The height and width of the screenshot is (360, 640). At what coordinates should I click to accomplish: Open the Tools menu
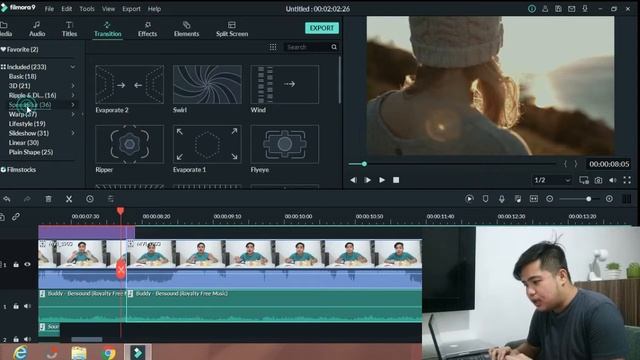(x=87, y=9)
